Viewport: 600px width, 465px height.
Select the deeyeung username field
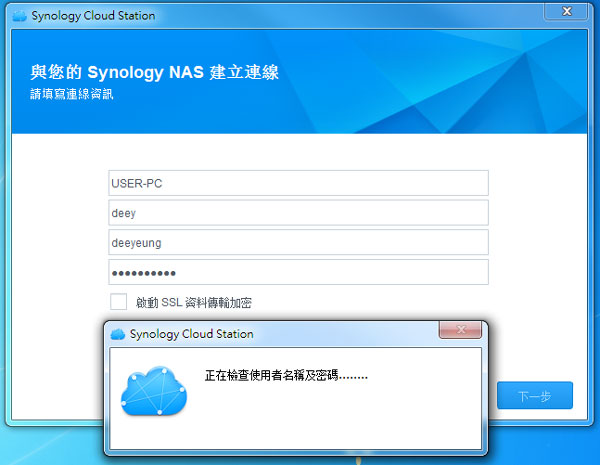pyautogui.click(x=298, y=243)
